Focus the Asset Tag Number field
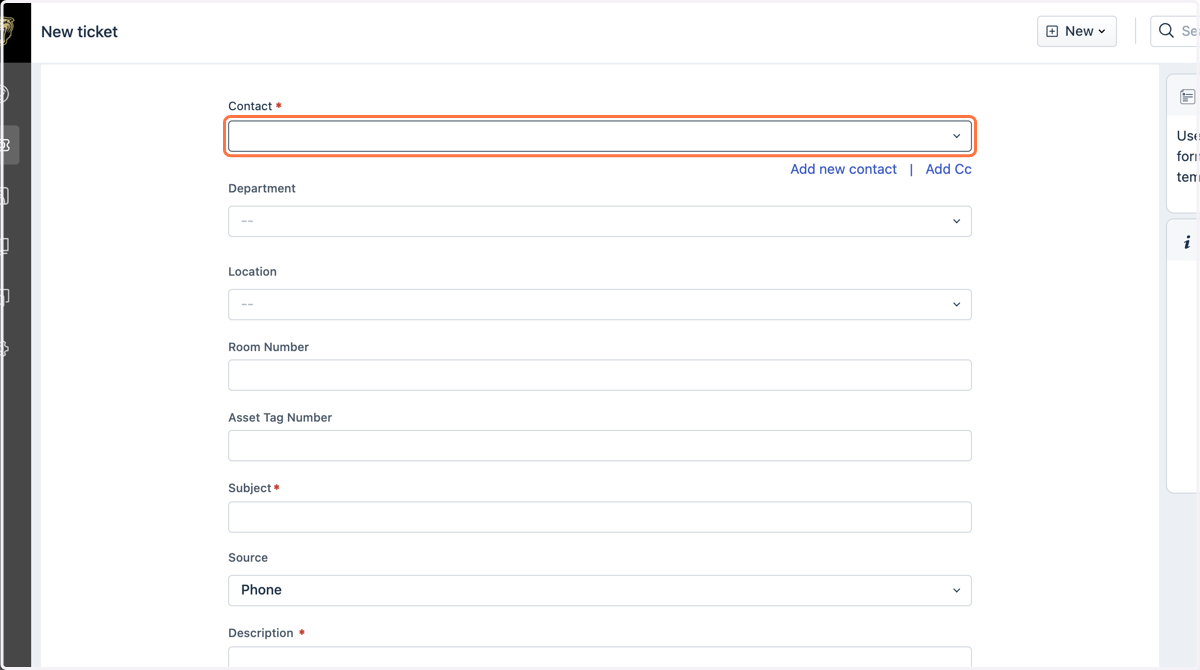 (x=600, y=445)
